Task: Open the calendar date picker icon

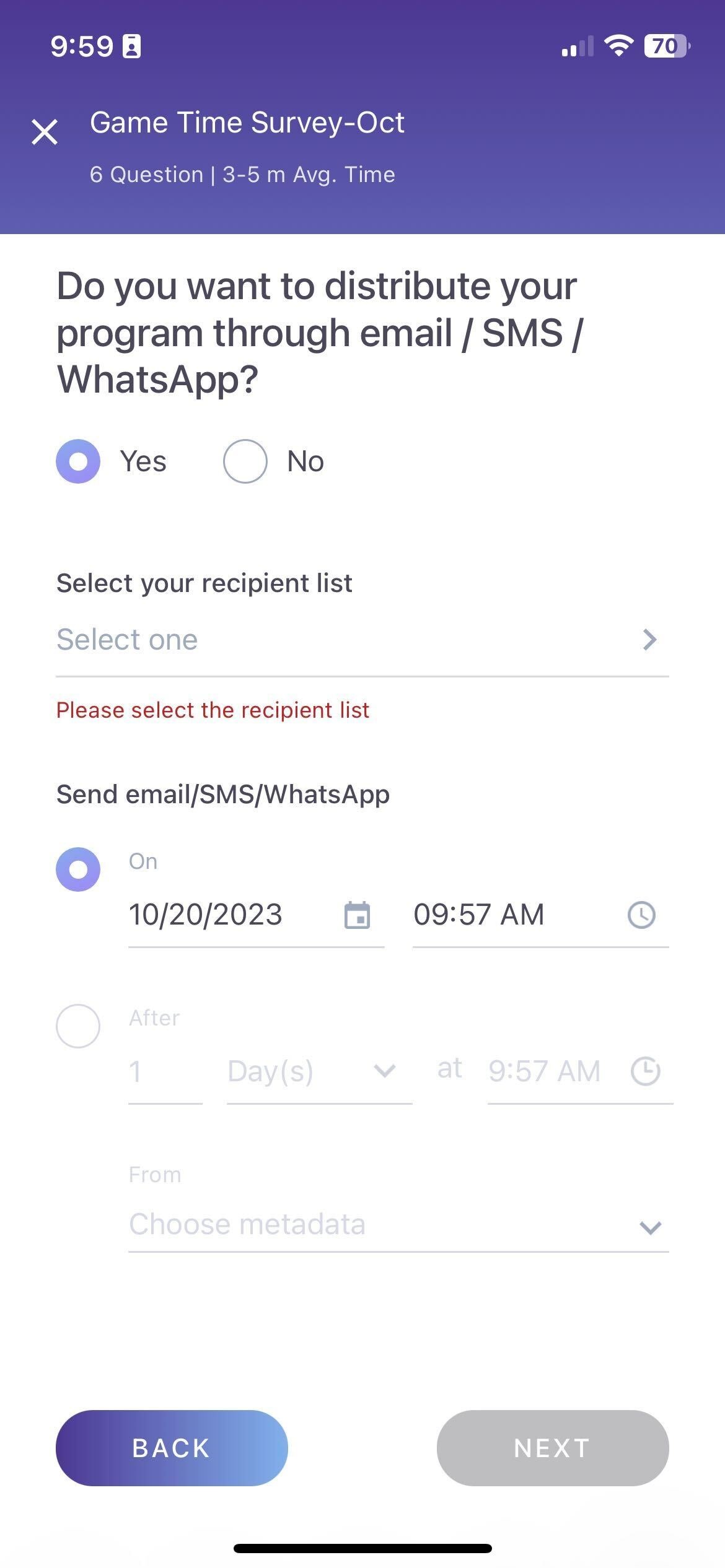Action: [x=357, y=915]
